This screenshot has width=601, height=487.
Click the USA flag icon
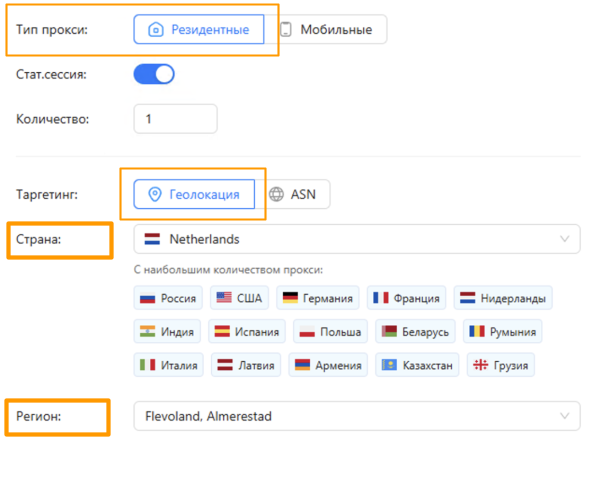[x=224, y=298]
